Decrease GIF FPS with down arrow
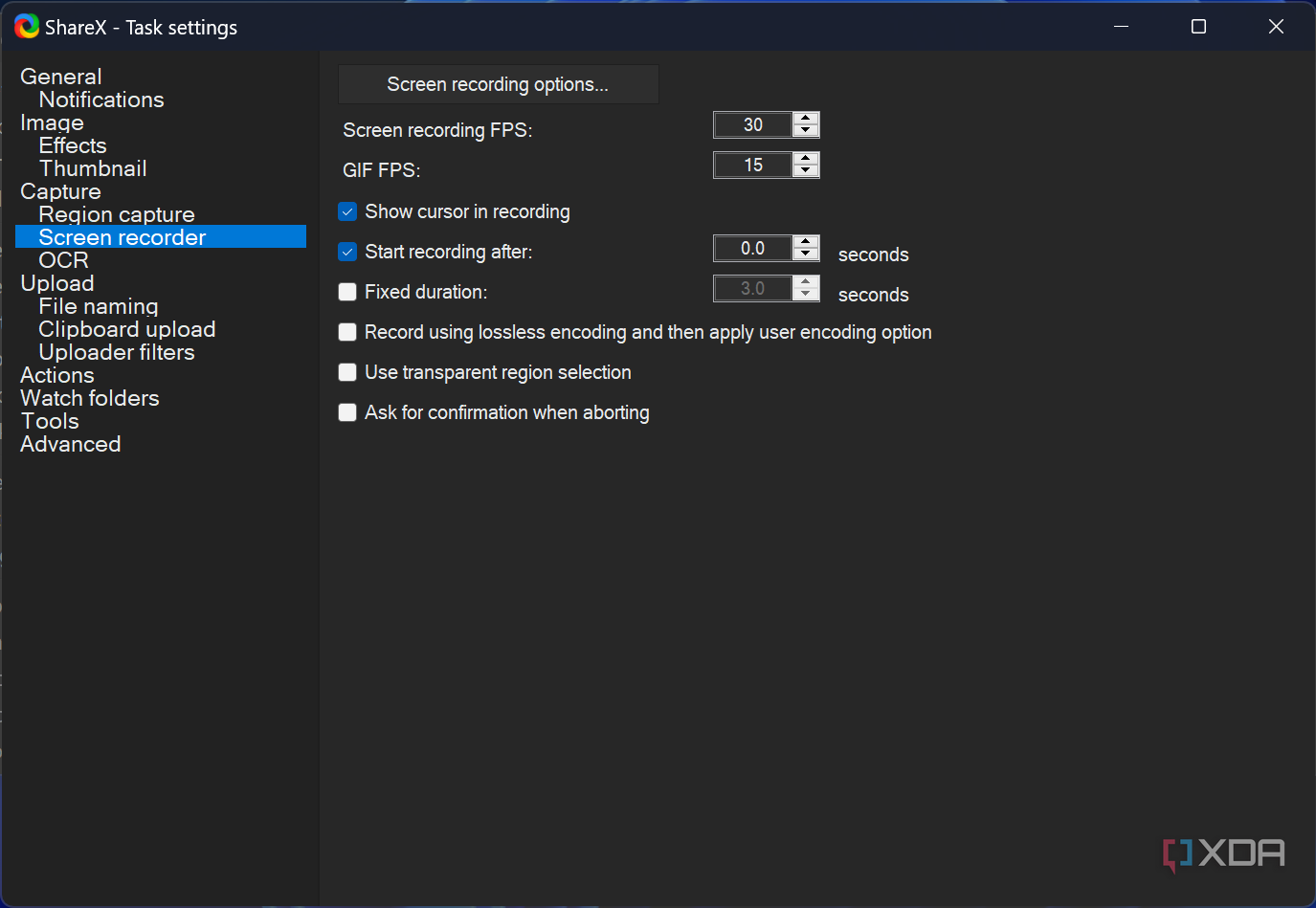The width and height of the screenshot is (1316, 908). [806, 171]
